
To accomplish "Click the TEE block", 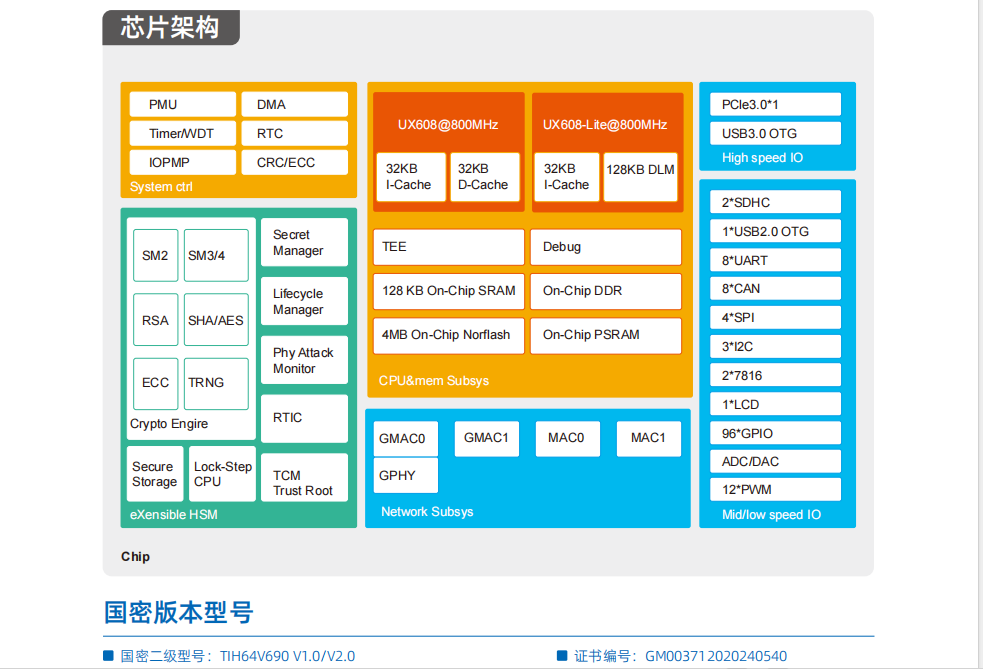I will click(448, 247).
